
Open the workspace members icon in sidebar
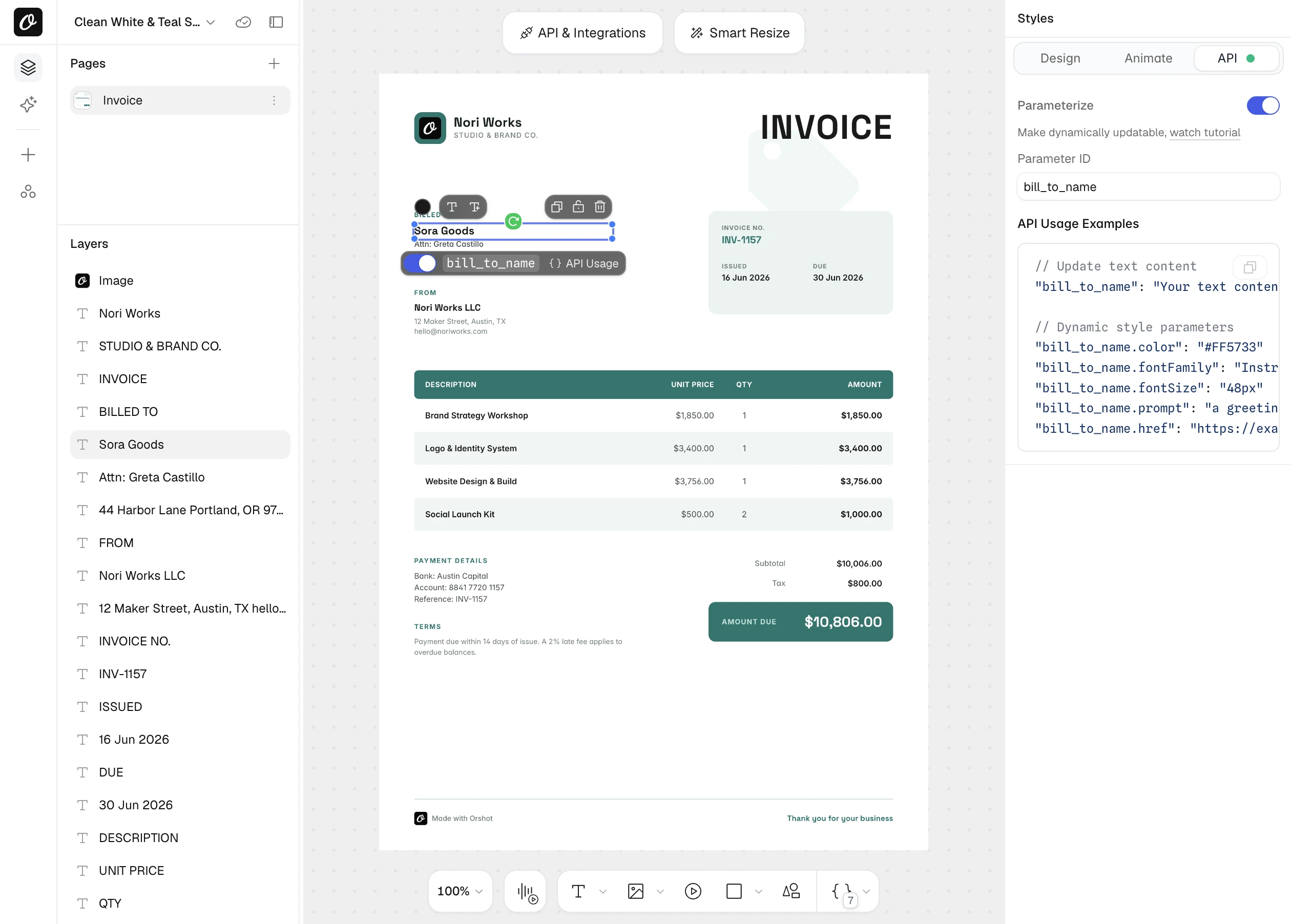click(28, 192)
